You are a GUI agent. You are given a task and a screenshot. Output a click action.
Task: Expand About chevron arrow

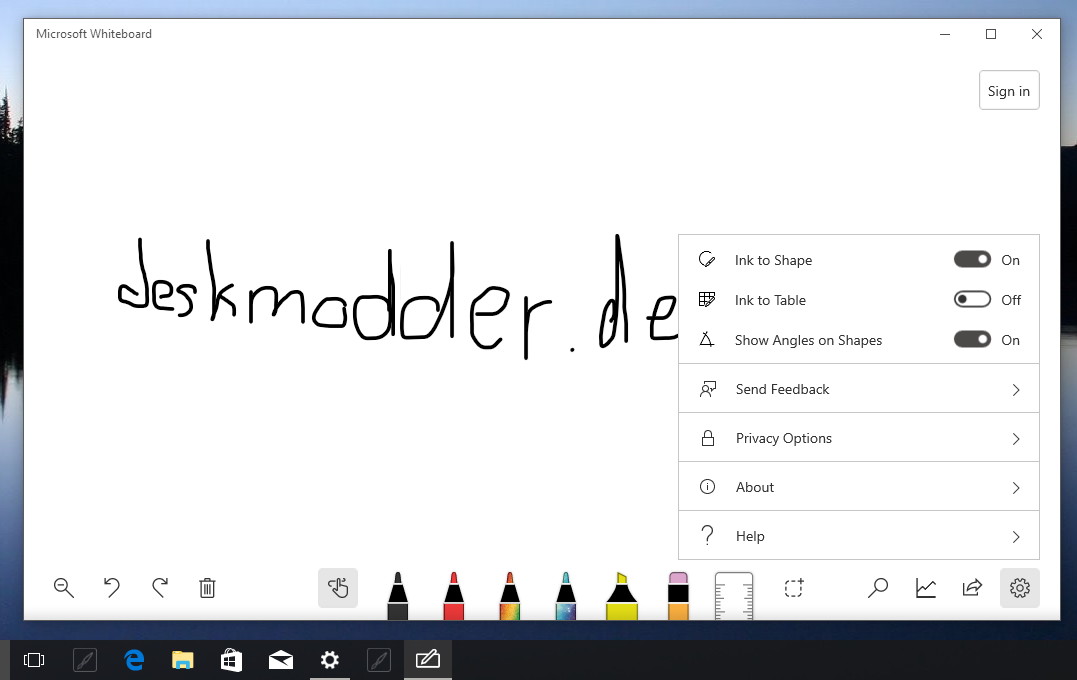tap(1016, 488)
